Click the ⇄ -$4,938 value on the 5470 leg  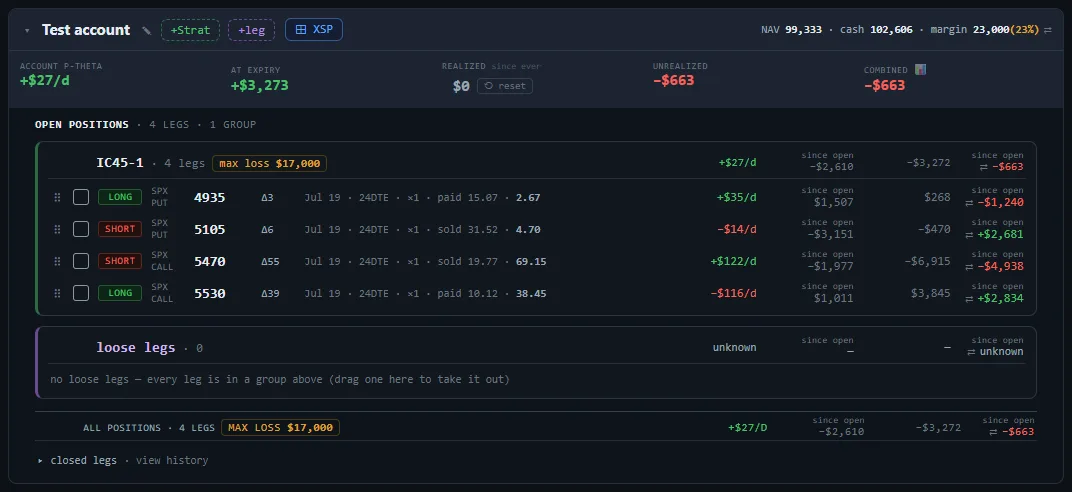tap(994, 266)
